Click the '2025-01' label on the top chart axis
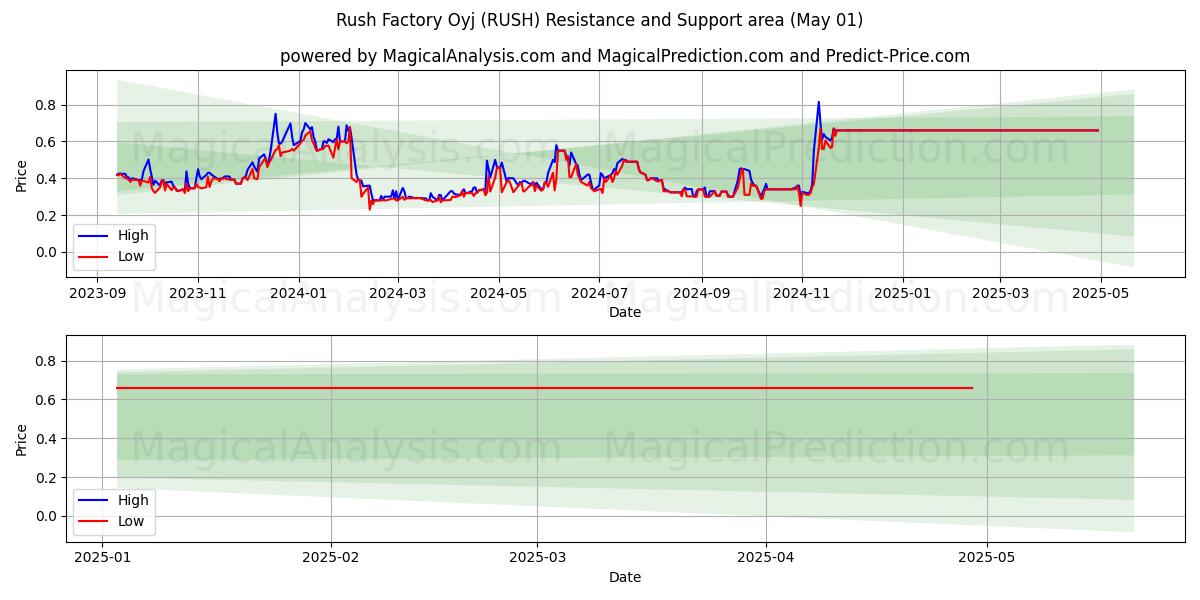Viewport: 1200px width, 600px height. pos(903,293)
